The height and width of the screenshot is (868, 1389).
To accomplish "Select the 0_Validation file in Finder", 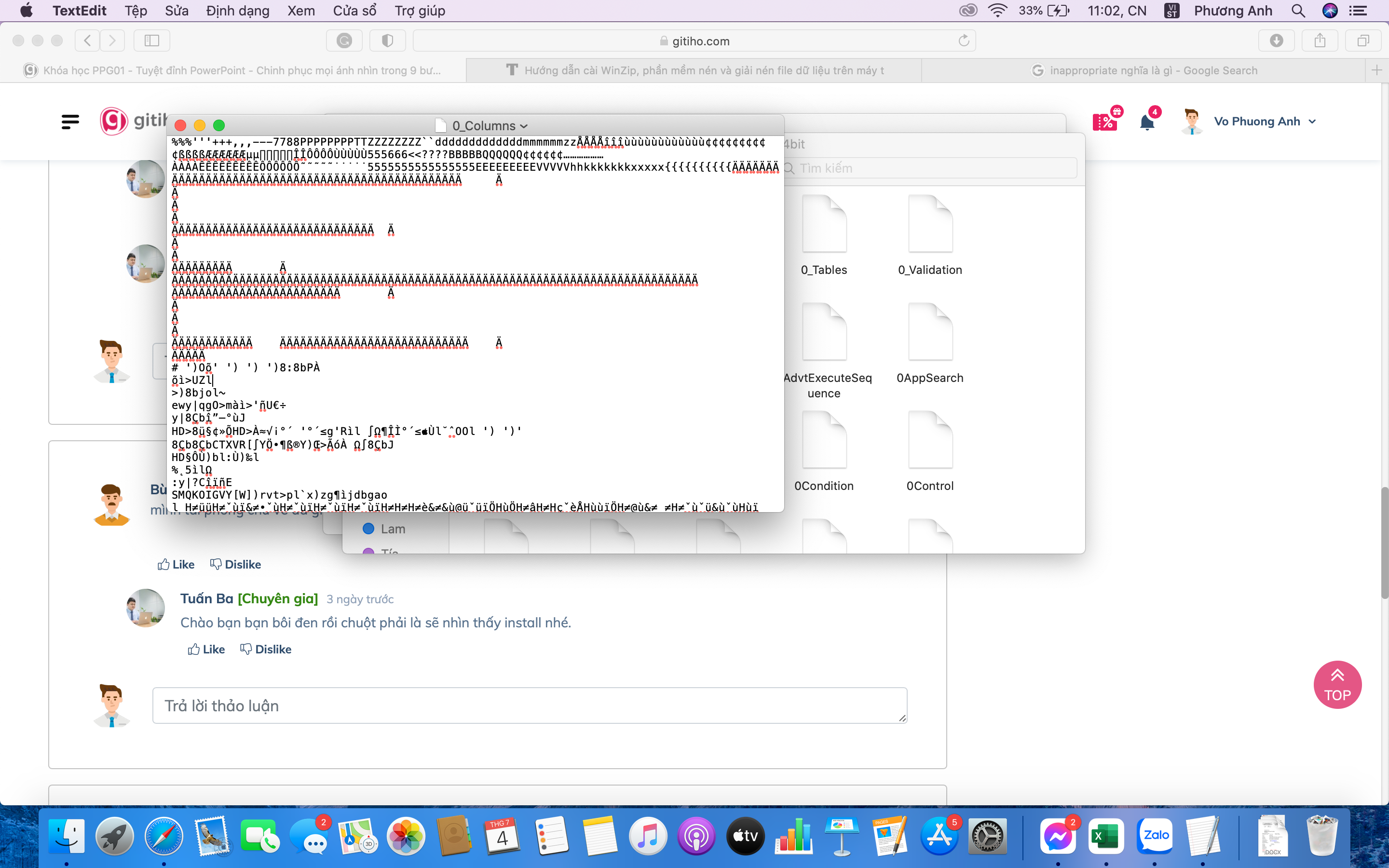I will pyautogui.click(x=930, y=235).
